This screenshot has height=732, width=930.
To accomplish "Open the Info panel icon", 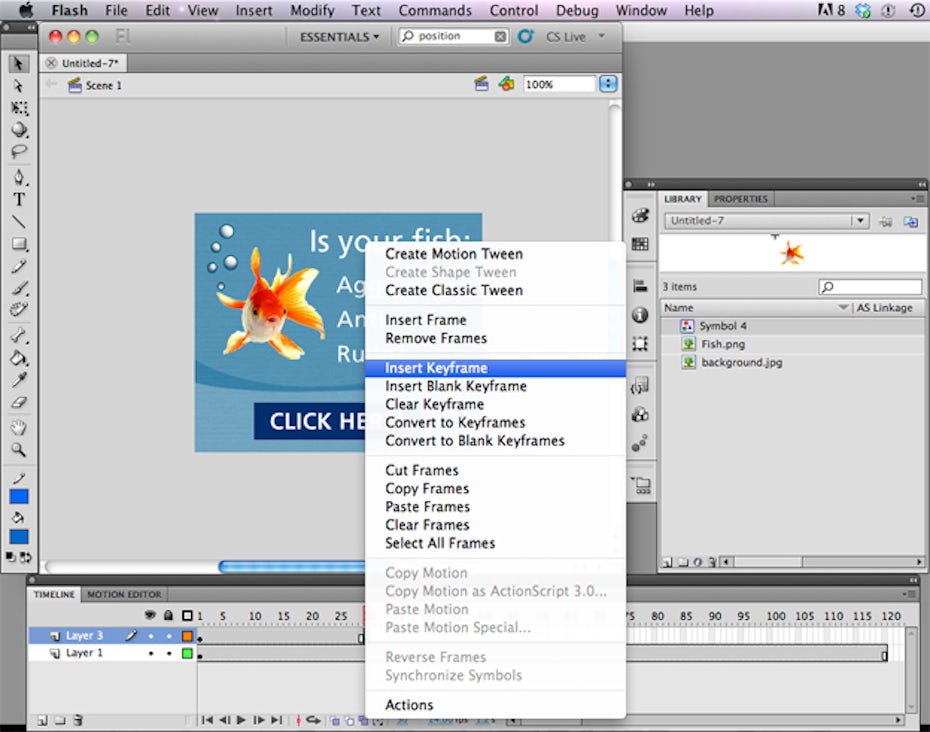I will click(640, 315).
